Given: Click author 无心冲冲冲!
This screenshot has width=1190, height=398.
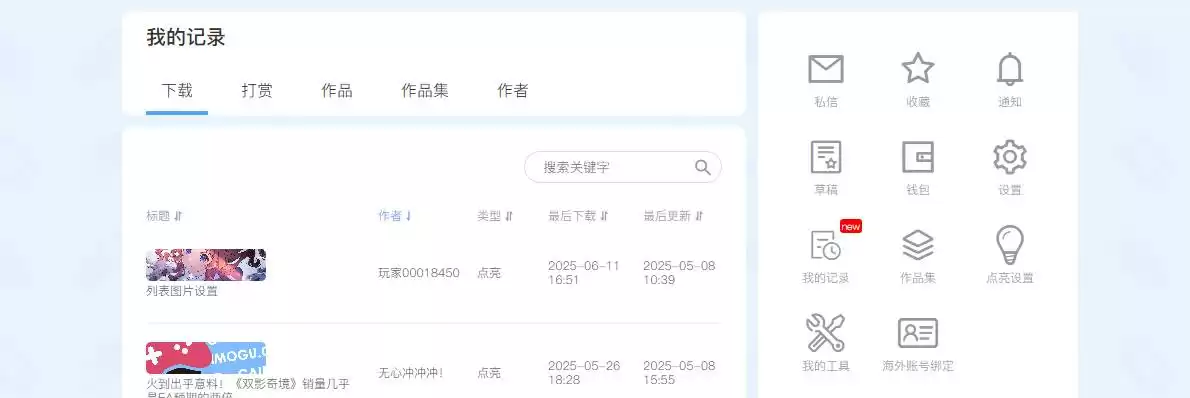Looking at the screenshot, I should [411, 373].
